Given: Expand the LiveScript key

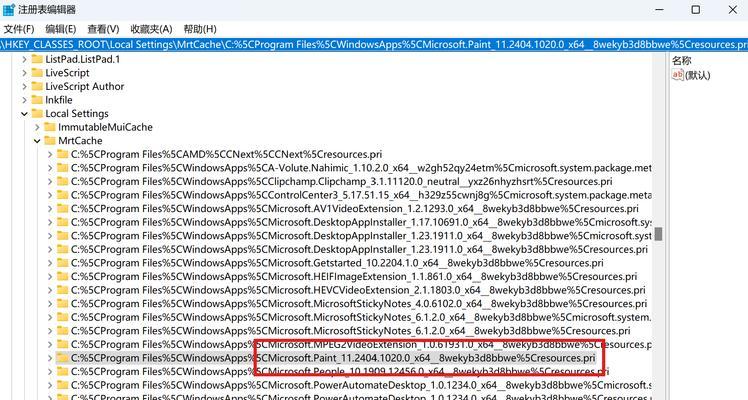Looking at the screenshot, I should 24,73.
